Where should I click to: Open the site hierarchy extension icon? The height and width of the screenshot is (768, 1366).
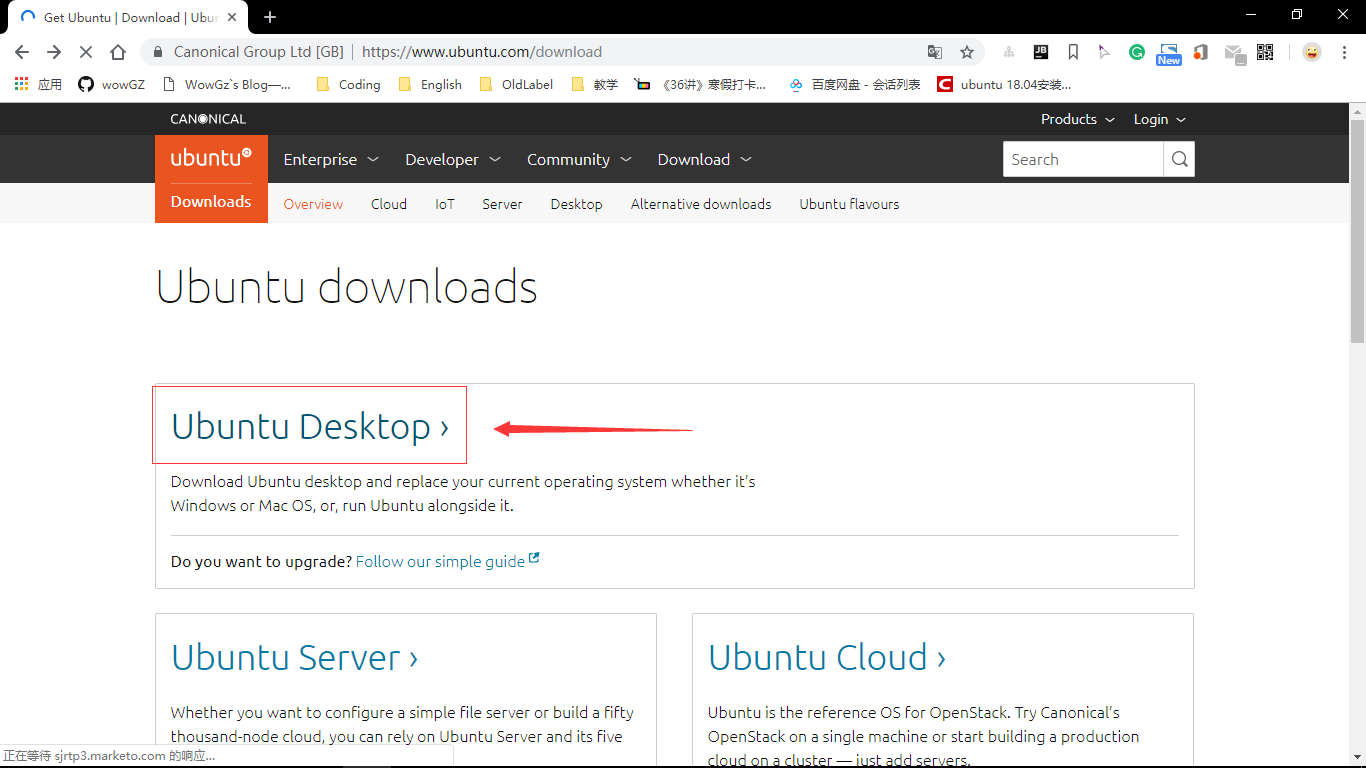click(x=1009, y=52)
